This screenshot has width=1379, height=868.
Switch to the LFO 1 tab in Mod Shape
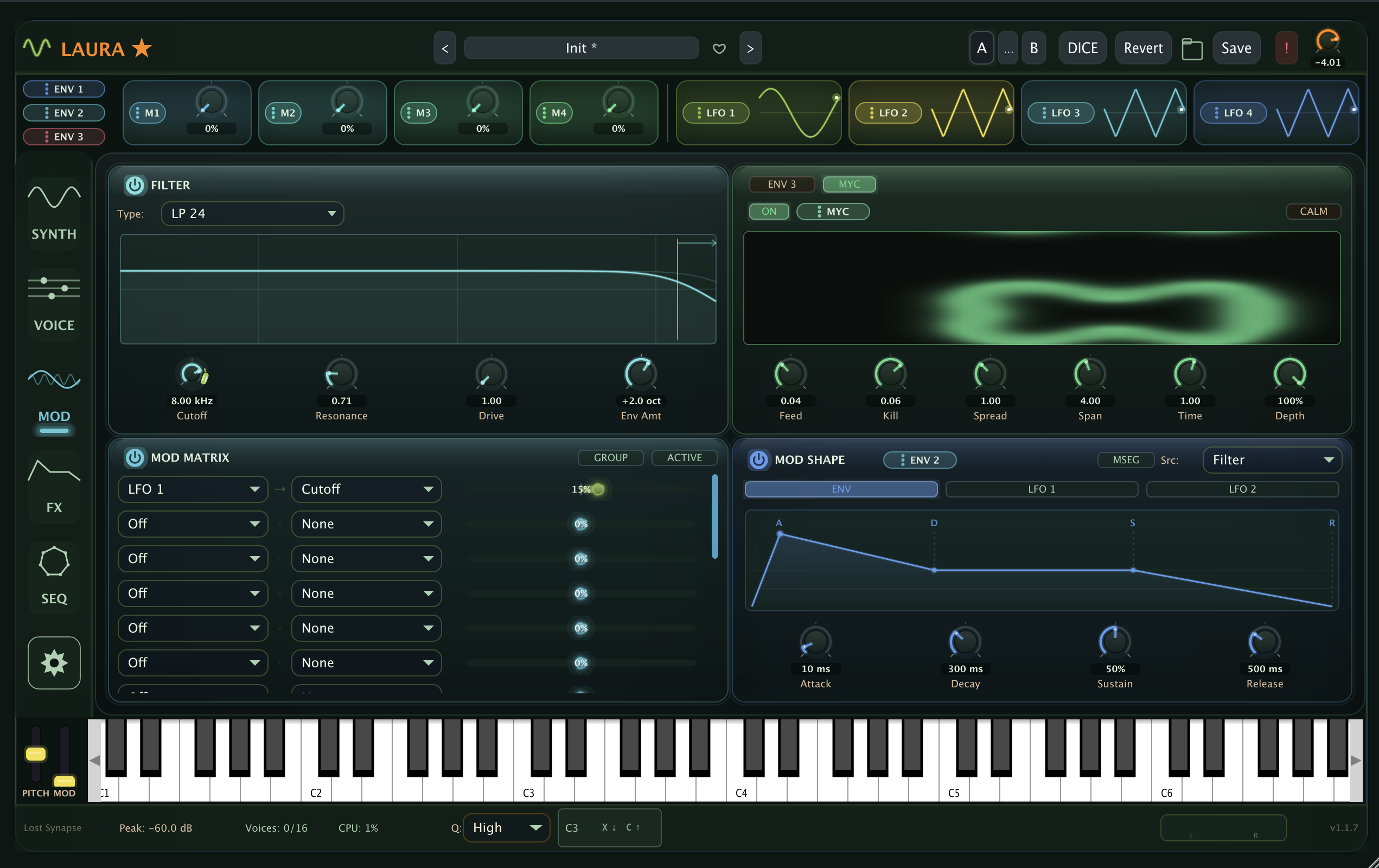click(x=1041, y=489)
